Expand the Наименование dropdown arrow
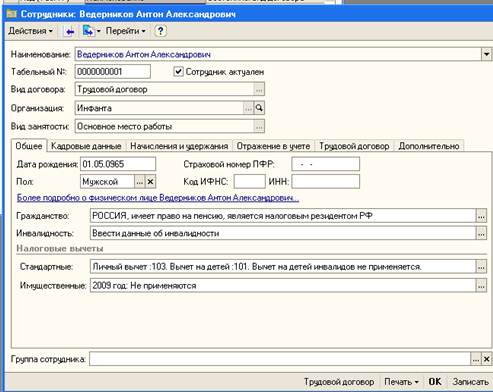493x392 pixels. (486, 54)
